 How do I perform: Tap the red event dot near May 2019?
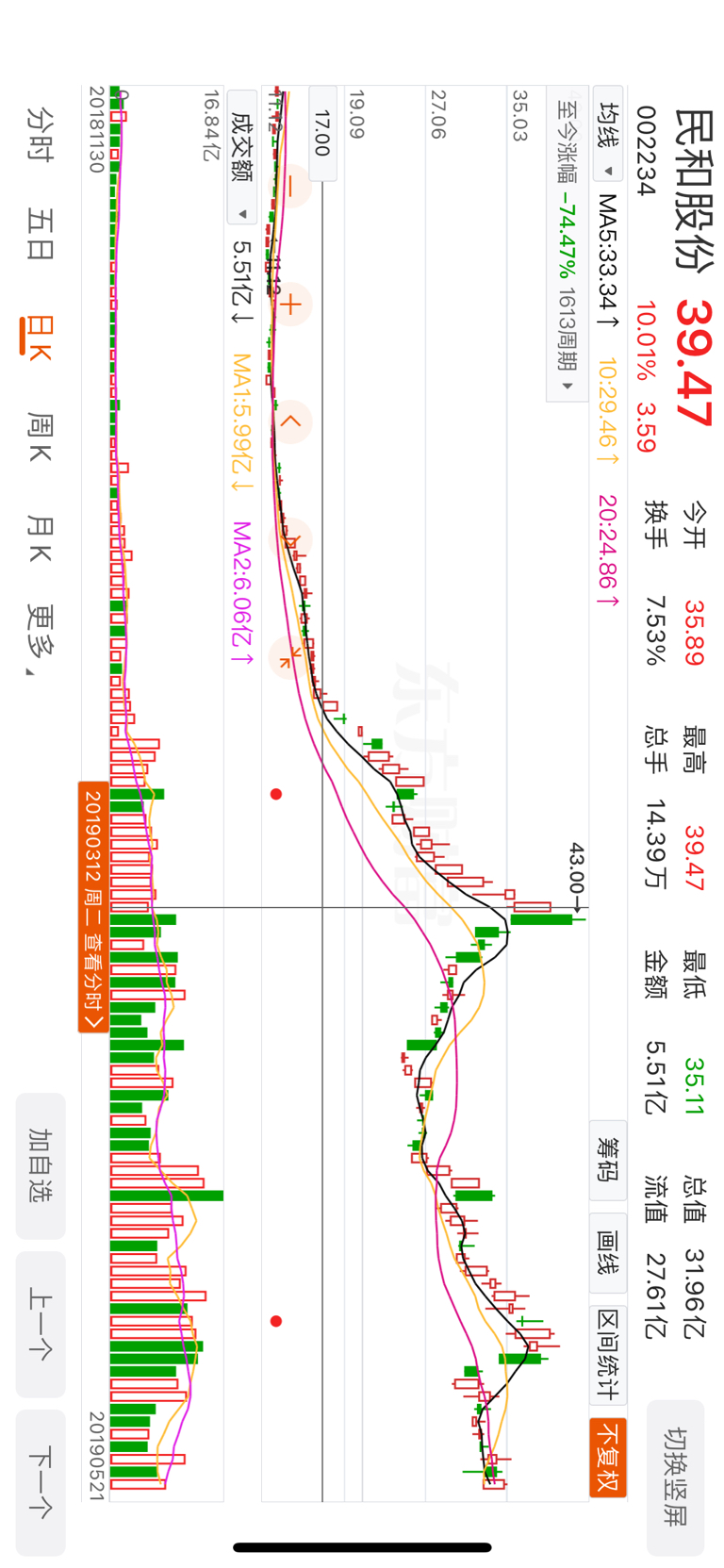276,1321
